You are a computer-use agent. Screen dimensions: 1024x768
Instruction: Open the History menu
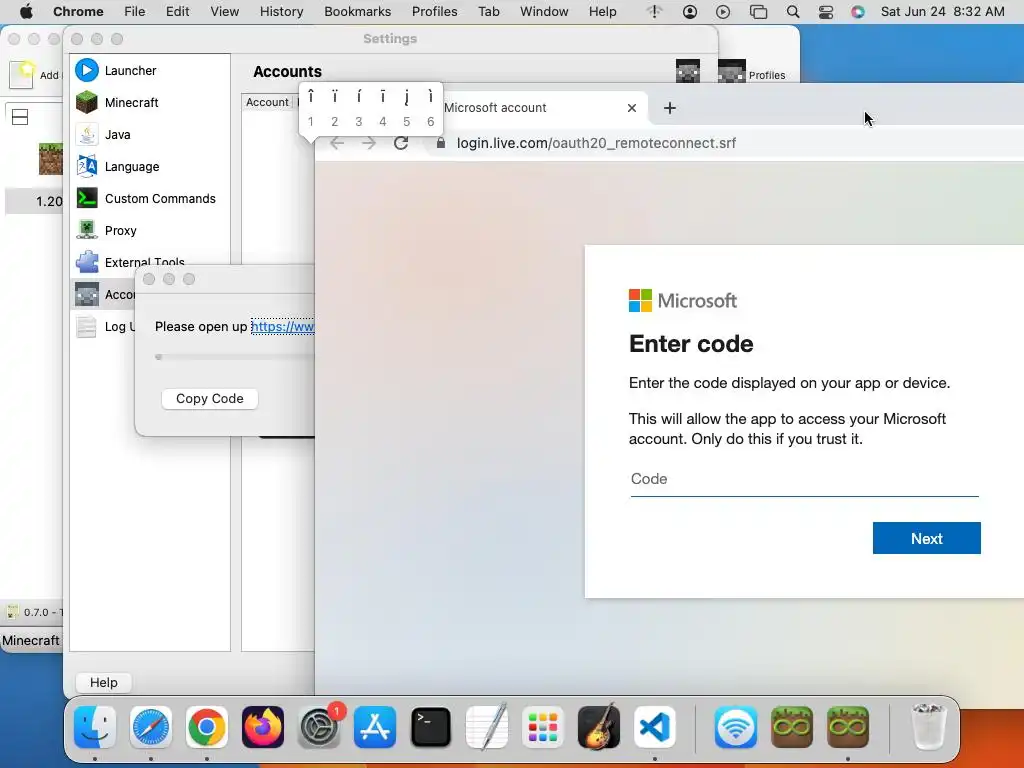pos(281,12)
